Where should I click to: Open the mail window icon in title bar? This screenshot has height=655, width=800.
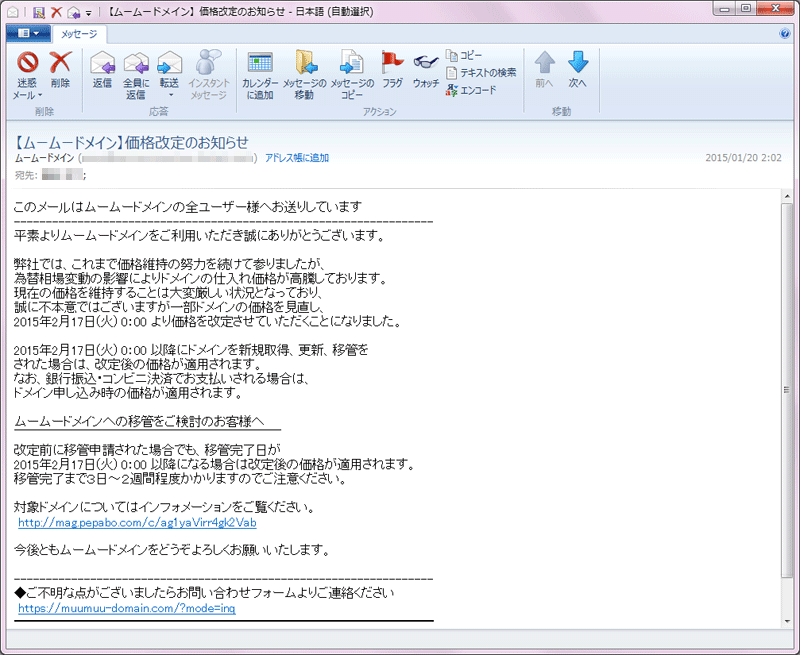(13, 11)
